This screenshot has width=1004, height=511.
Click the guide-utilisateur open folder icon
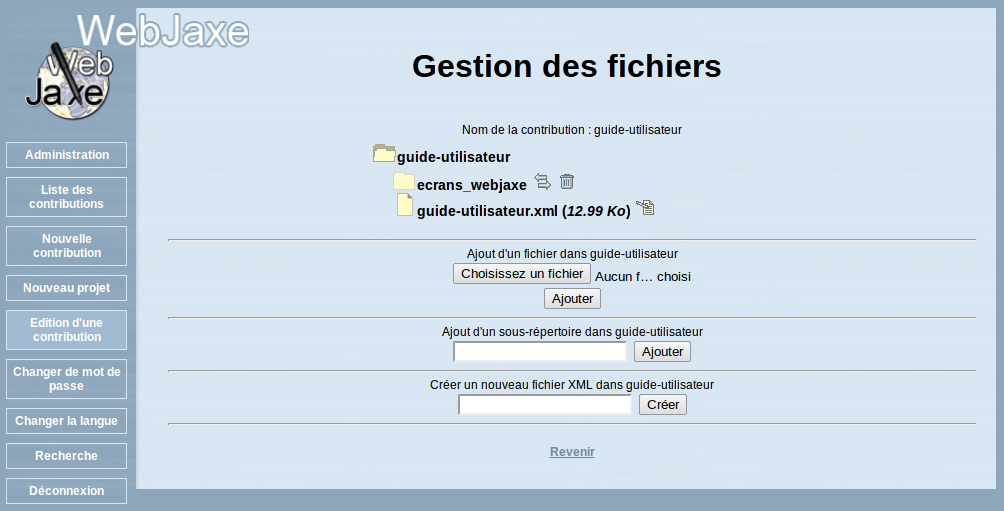point(384,153)
